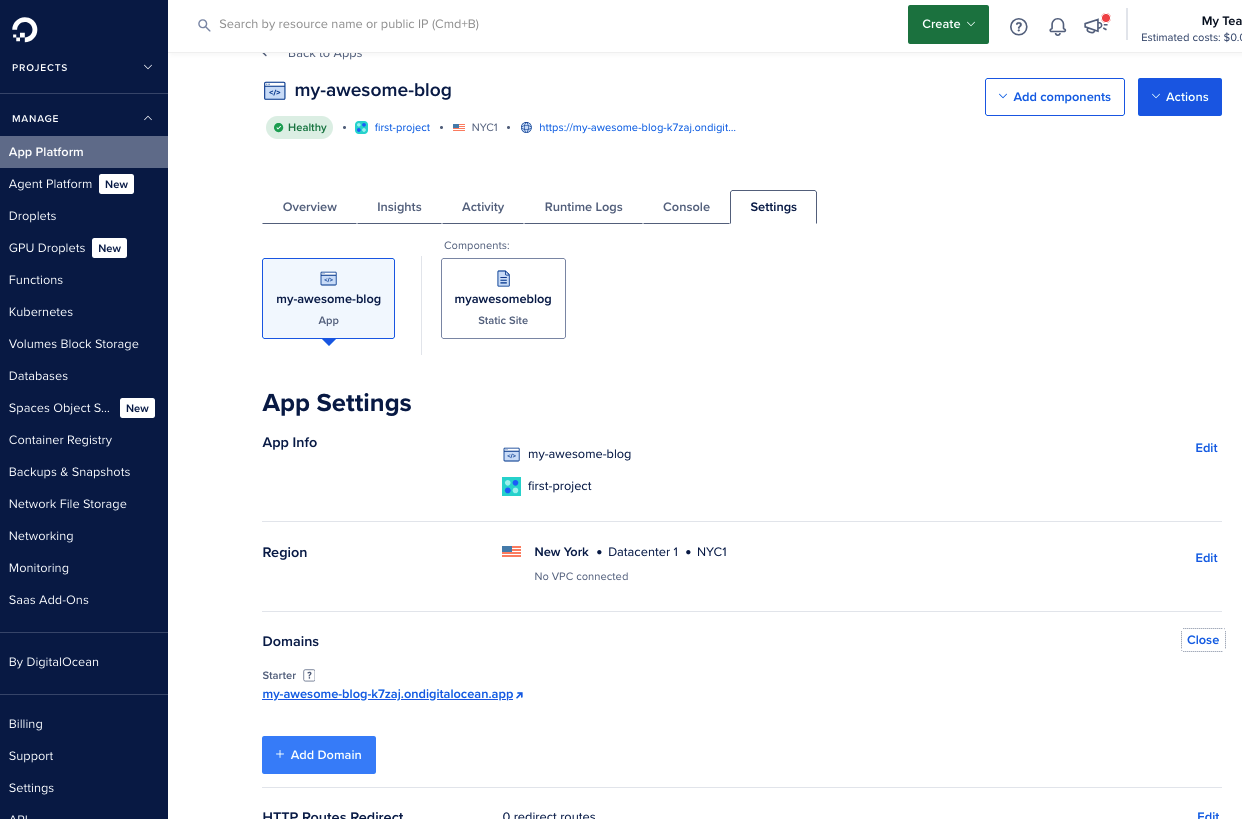The width and height of the screenshot is (1242, 819).
Task: Click the announcements megaphone icon
Action: click(x=1096, y=27)
